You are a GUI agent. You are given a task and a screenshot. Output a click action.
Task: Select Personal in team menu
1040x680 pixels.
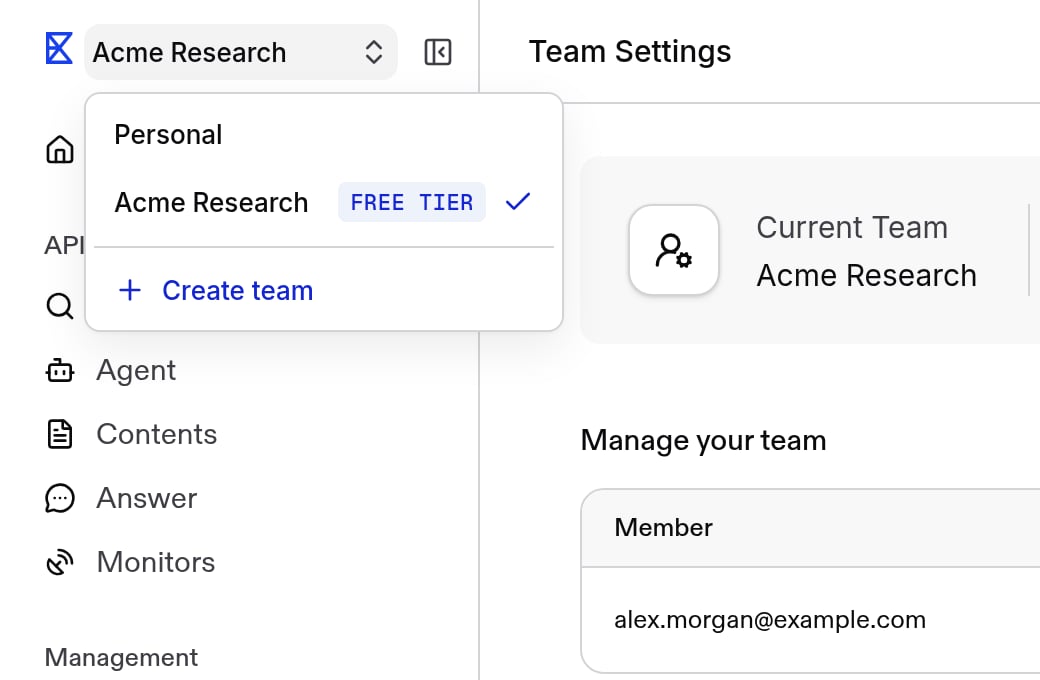click(324, 135)
